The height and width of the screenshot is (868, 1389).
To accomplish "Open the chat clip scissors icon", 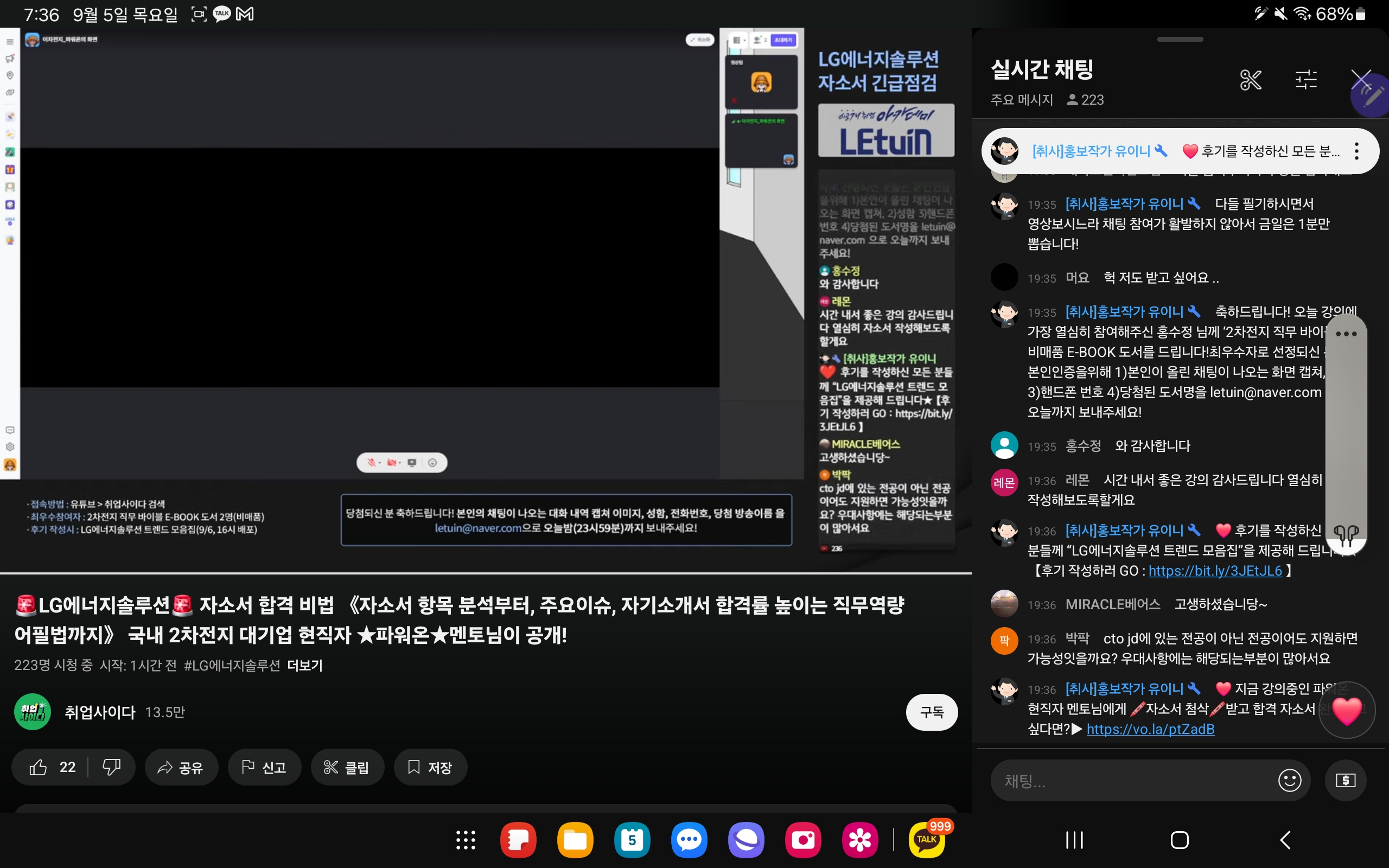I will (1250, 80).
